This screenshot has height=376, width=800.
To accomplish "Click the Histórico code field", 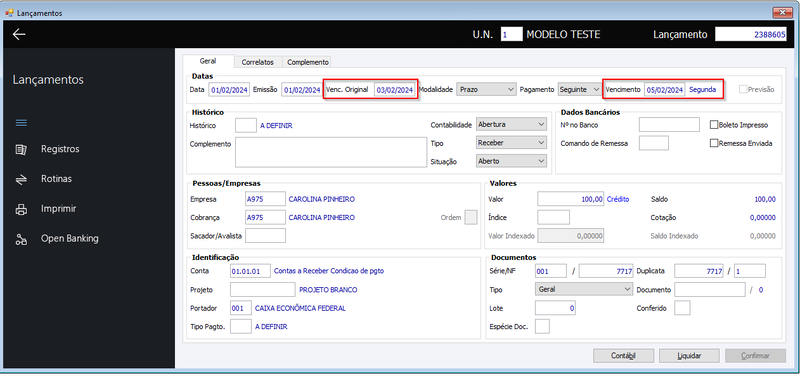I will [x=246, y=125].
